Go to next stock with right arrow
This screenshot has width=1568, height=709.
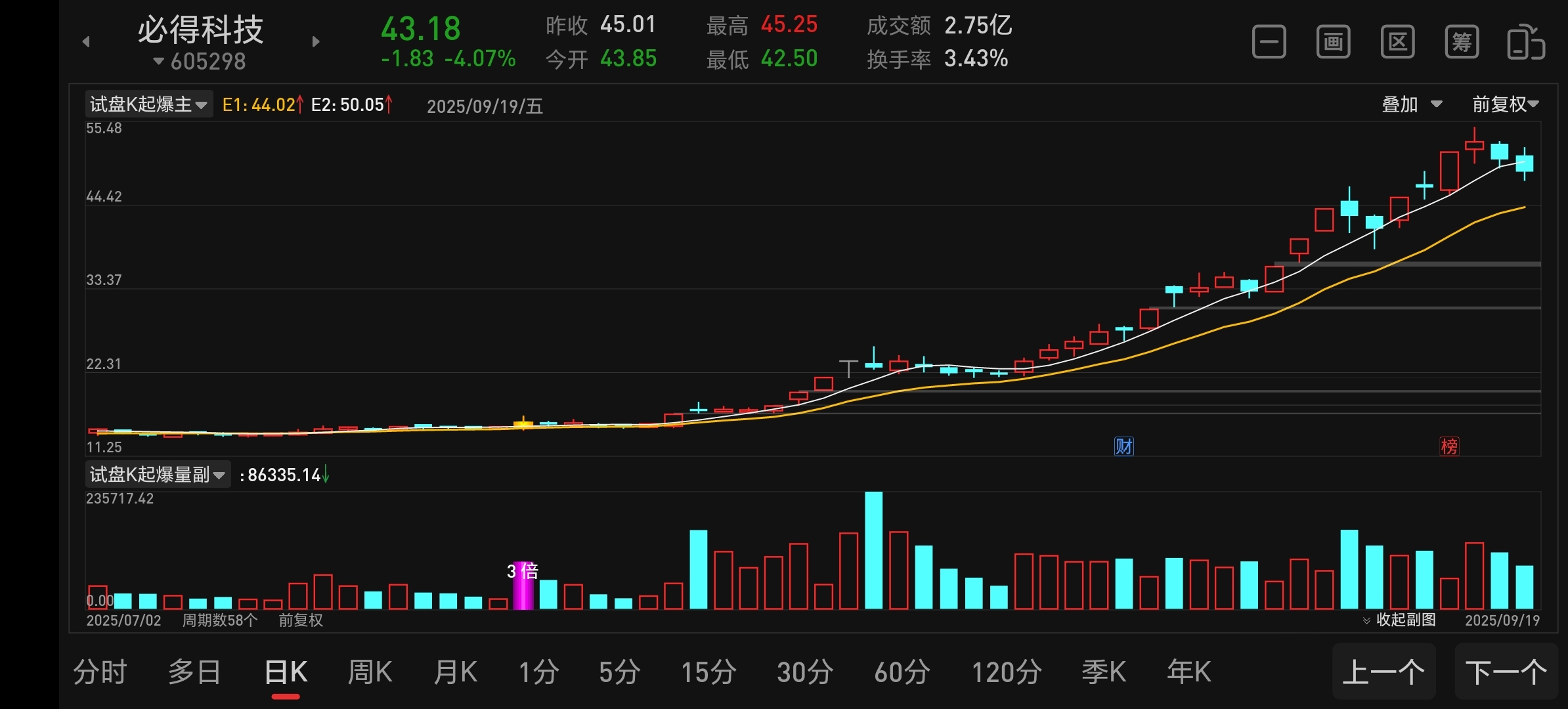point(316,42)
